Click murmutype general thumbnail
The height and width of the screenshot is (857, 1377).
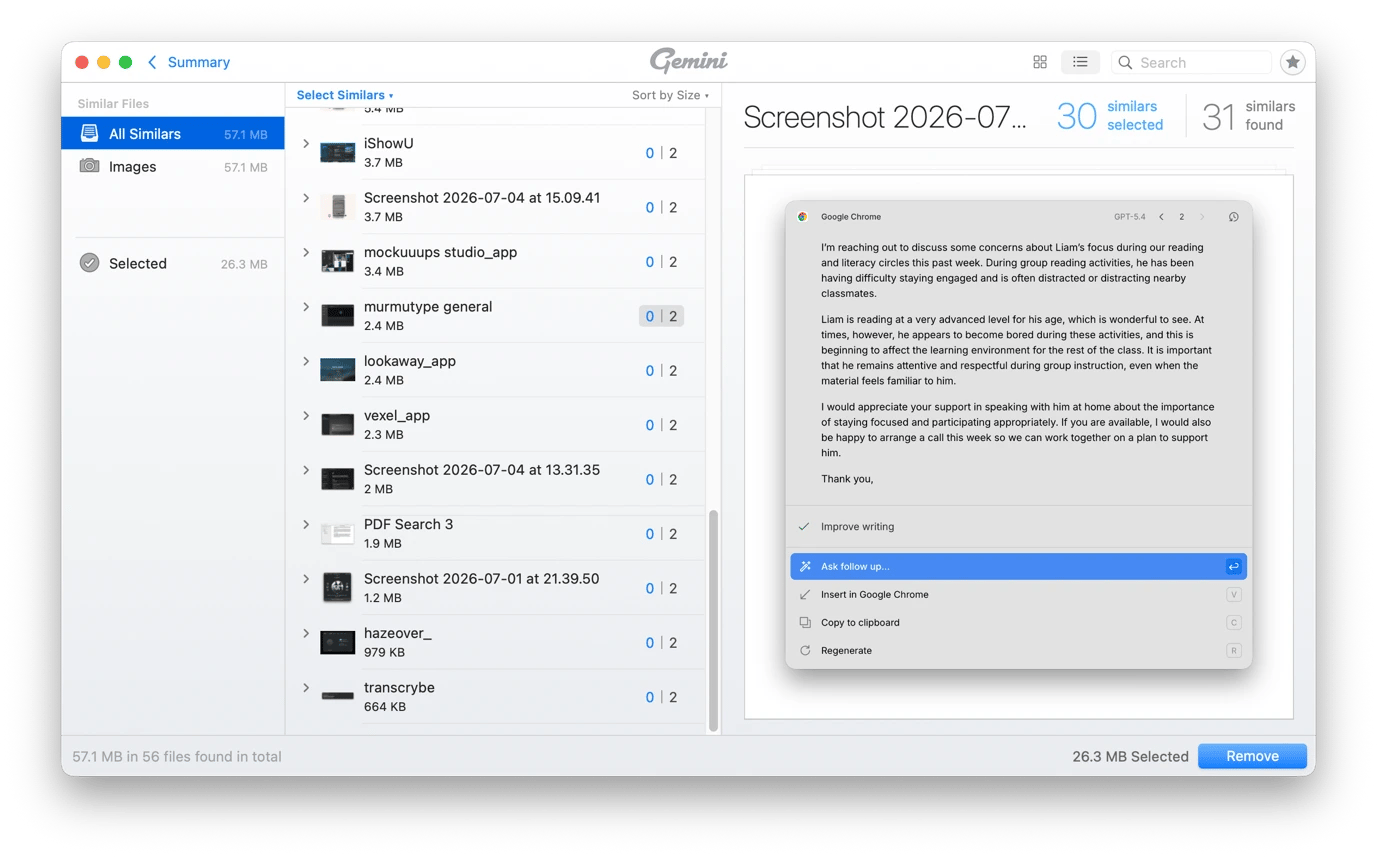[338, 315]
